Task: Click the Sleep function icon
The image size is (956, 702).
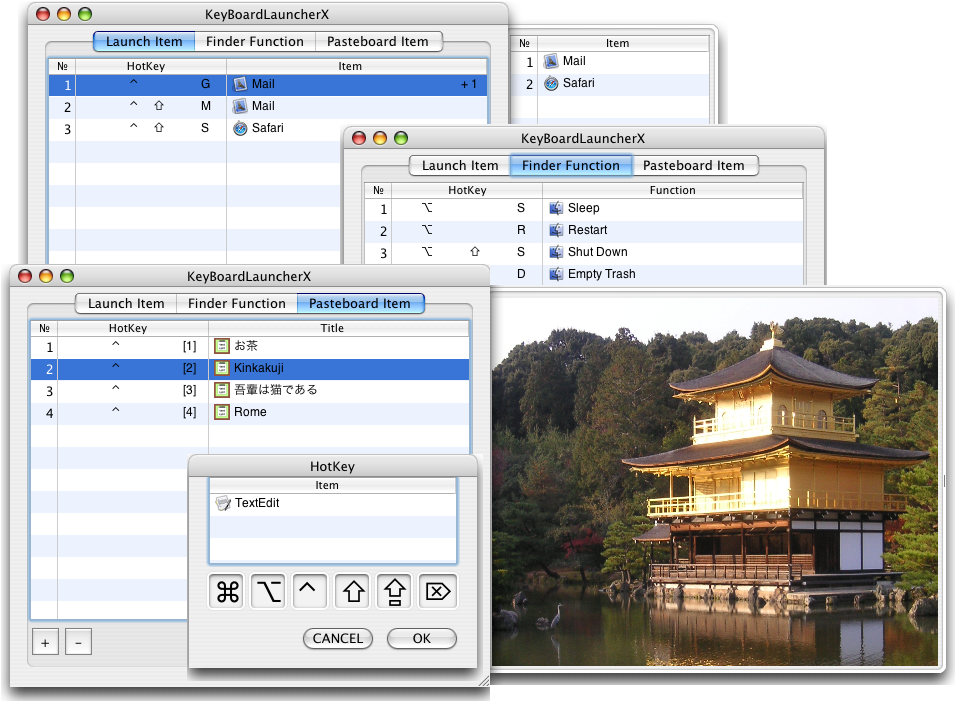Action: [557, 209]
